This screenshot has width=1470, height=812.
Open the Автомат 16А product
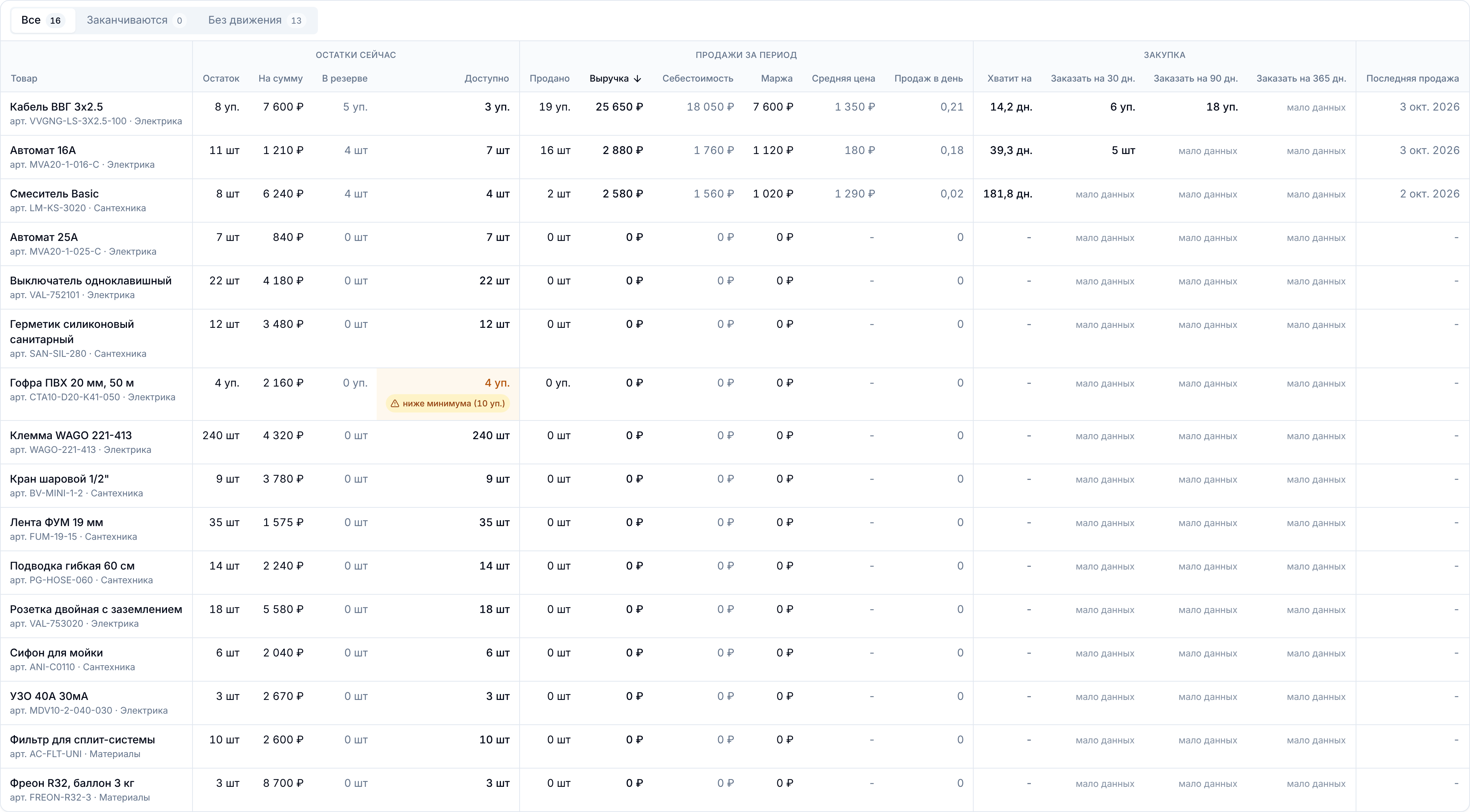(735, 157)
